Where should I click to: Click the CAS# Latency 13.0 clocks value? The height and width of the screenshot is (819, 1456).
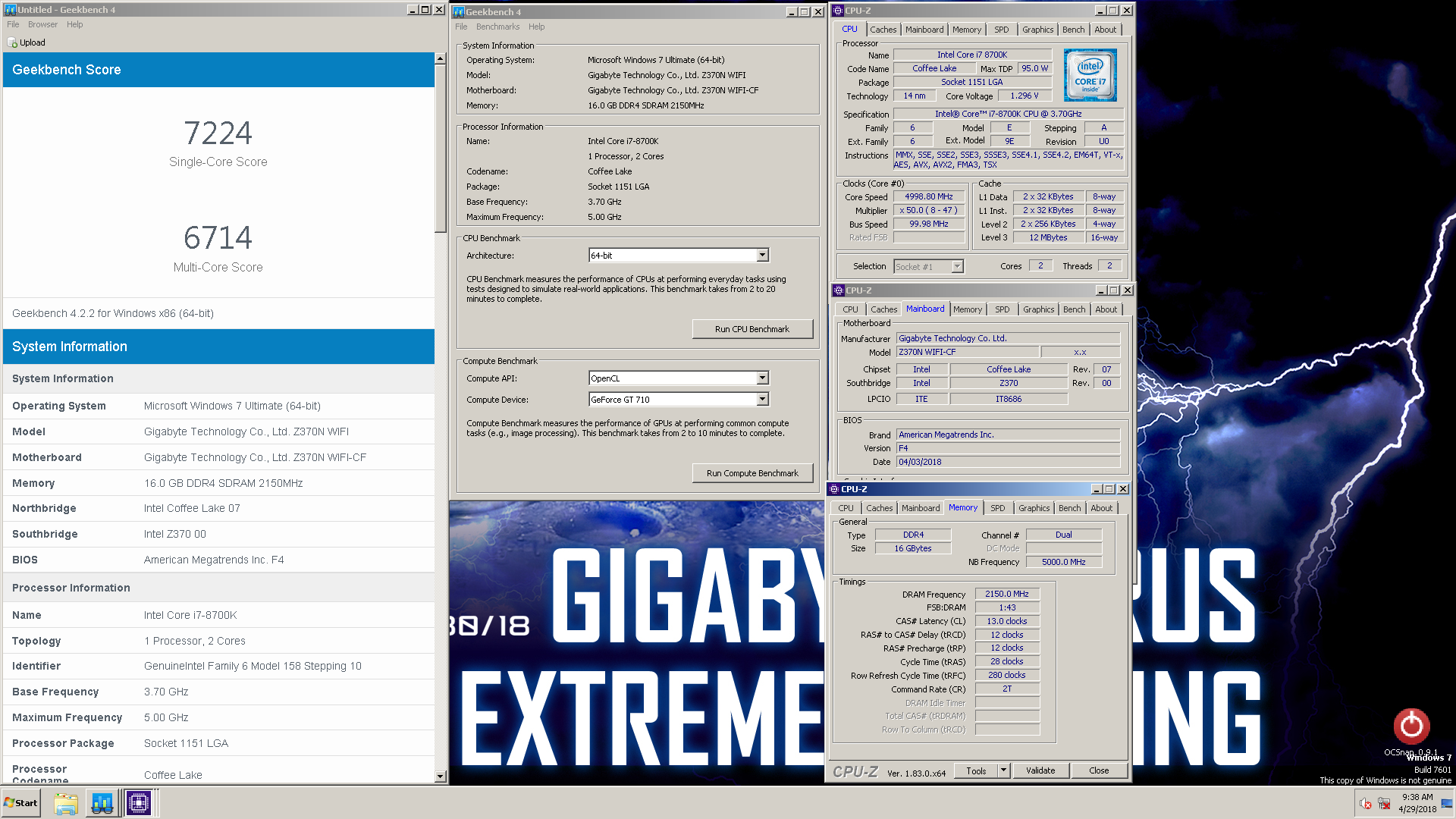1007,621
